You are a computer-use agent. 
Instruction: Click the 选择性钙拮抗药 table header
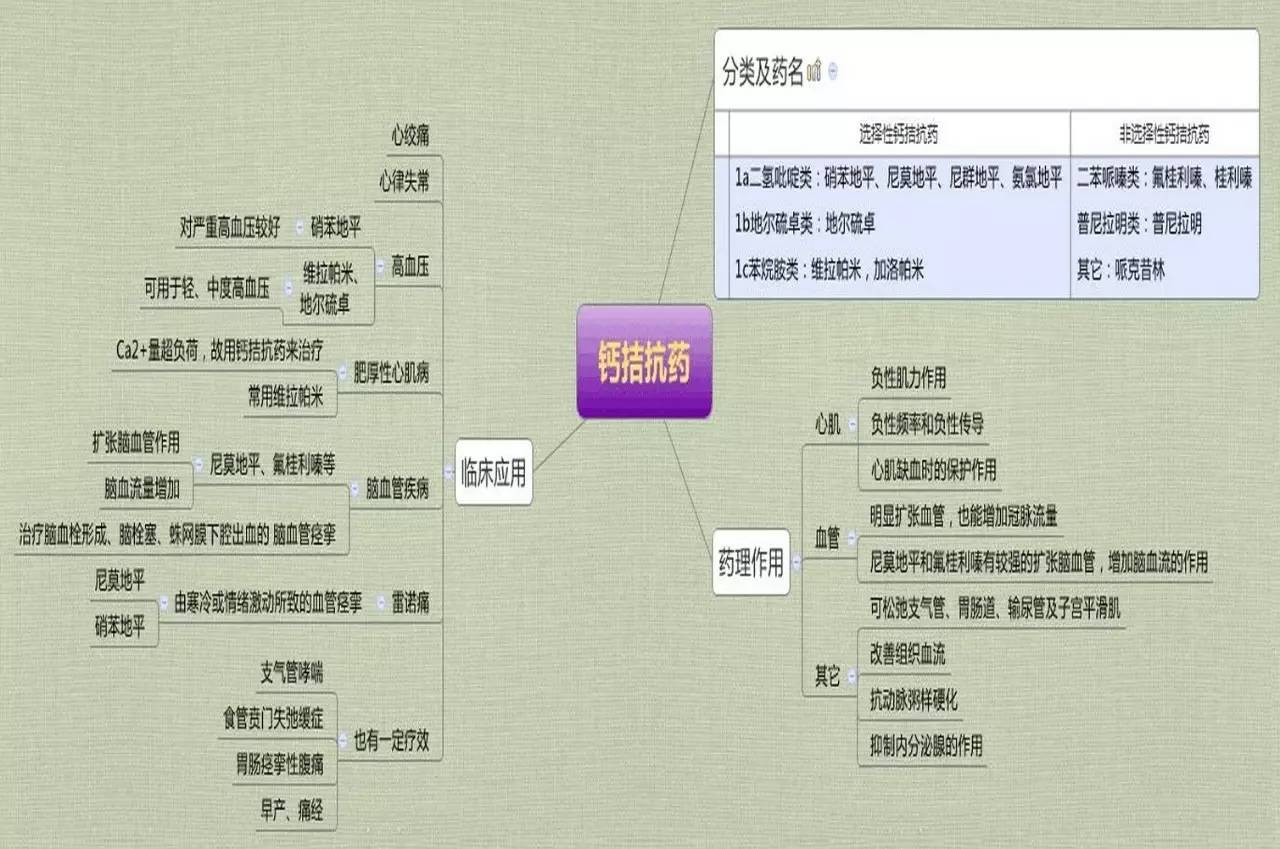[x=899, y=134]
